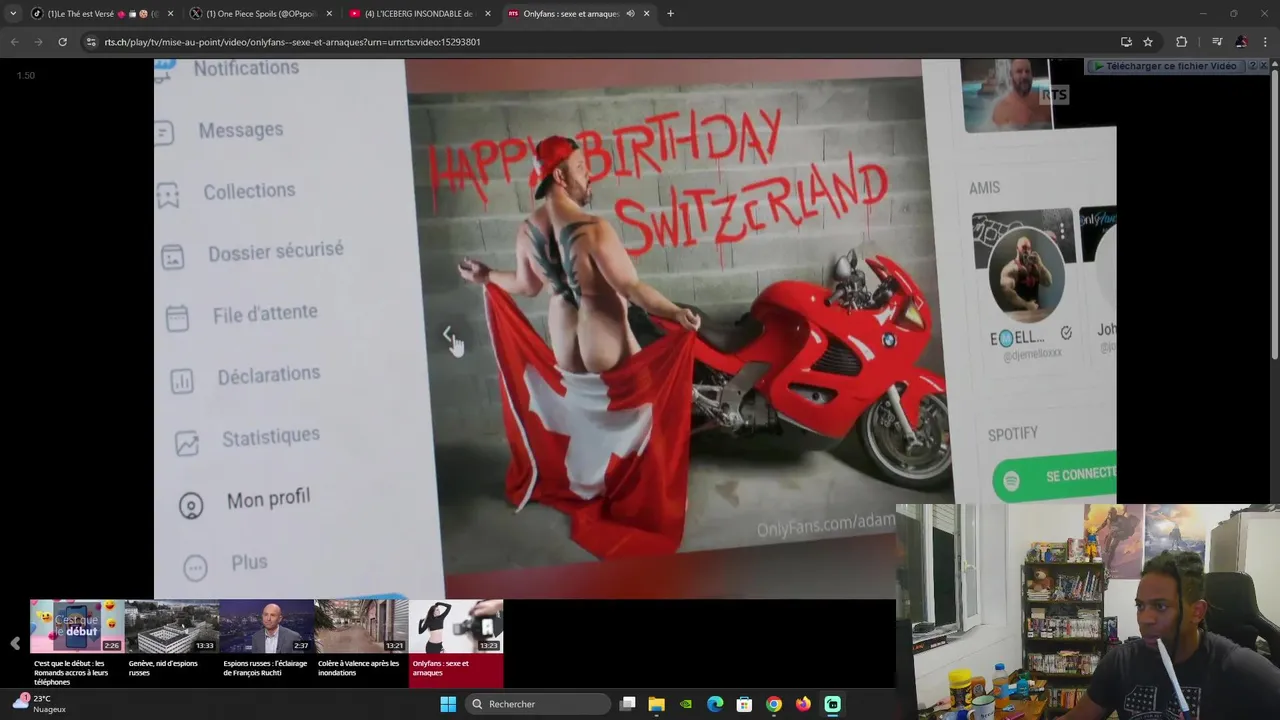Close the 'Le Thé est Versé' tab
Screen dimensions: 1280x720
[170, 14]
